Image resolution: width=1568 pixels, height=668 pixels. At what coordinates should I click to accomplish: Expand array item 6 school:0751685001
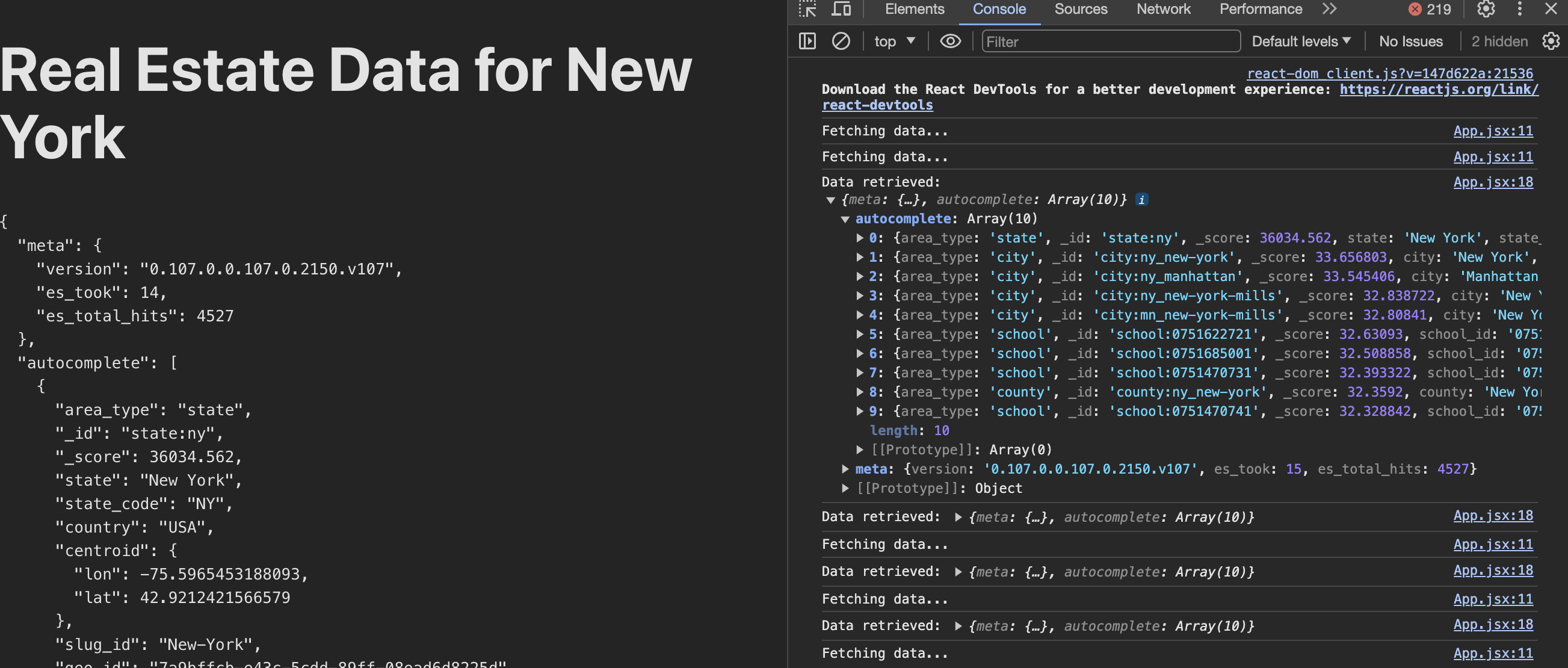859,354
